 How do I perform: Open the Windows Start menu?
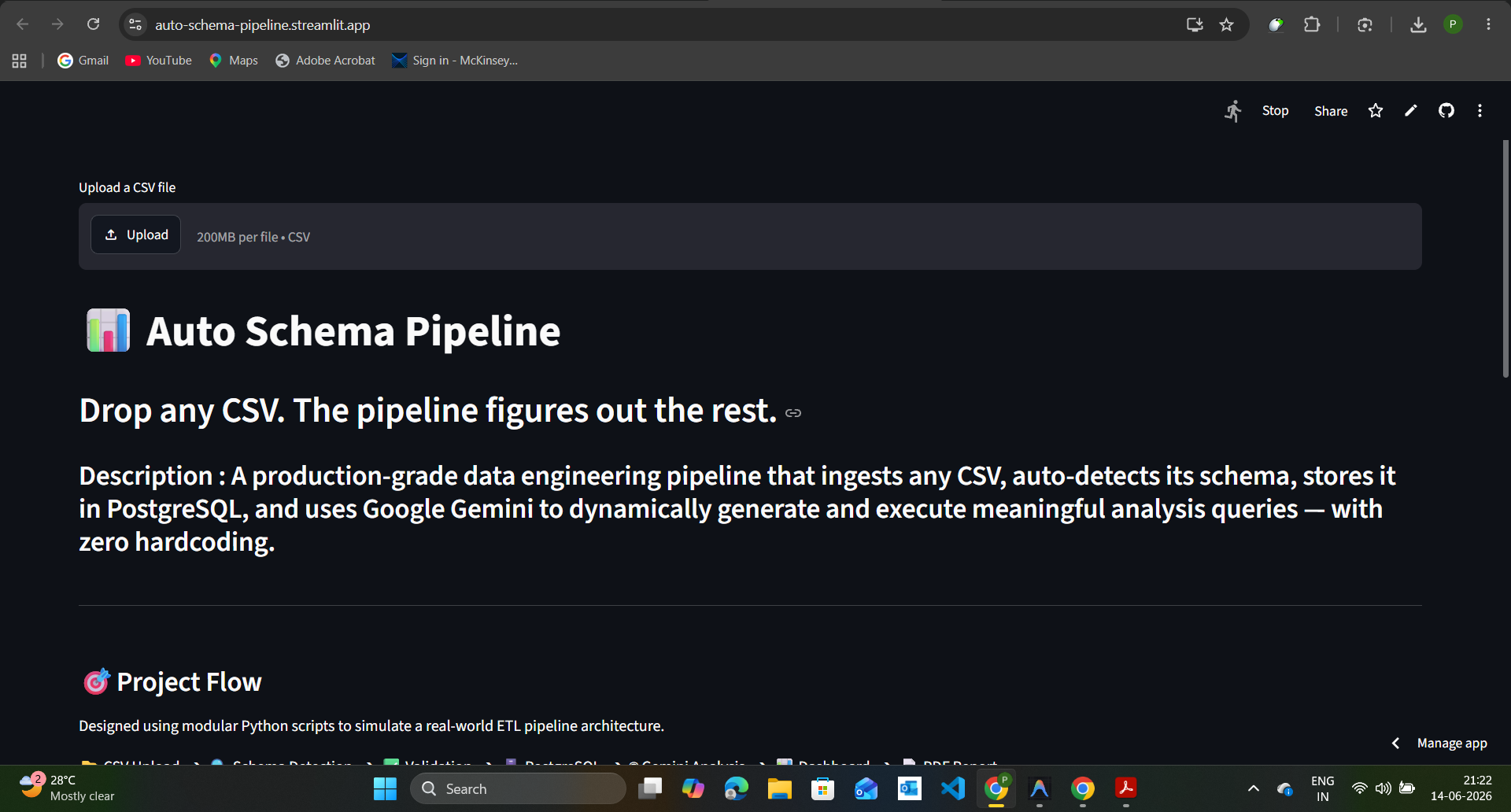385,788
